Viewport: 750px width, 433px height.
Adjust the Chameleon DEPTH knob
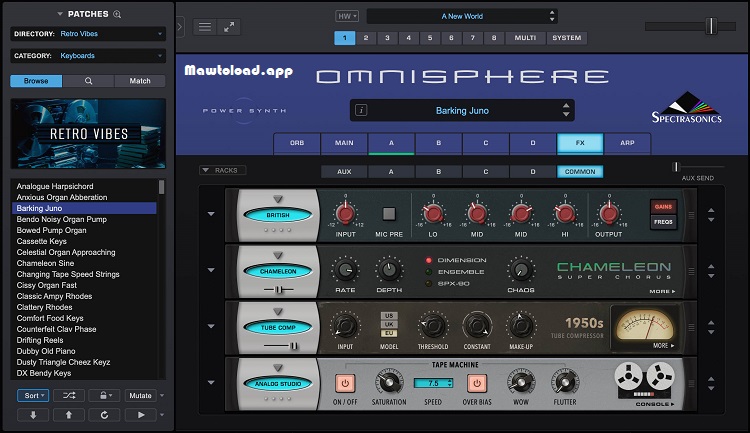click(389, 270)
